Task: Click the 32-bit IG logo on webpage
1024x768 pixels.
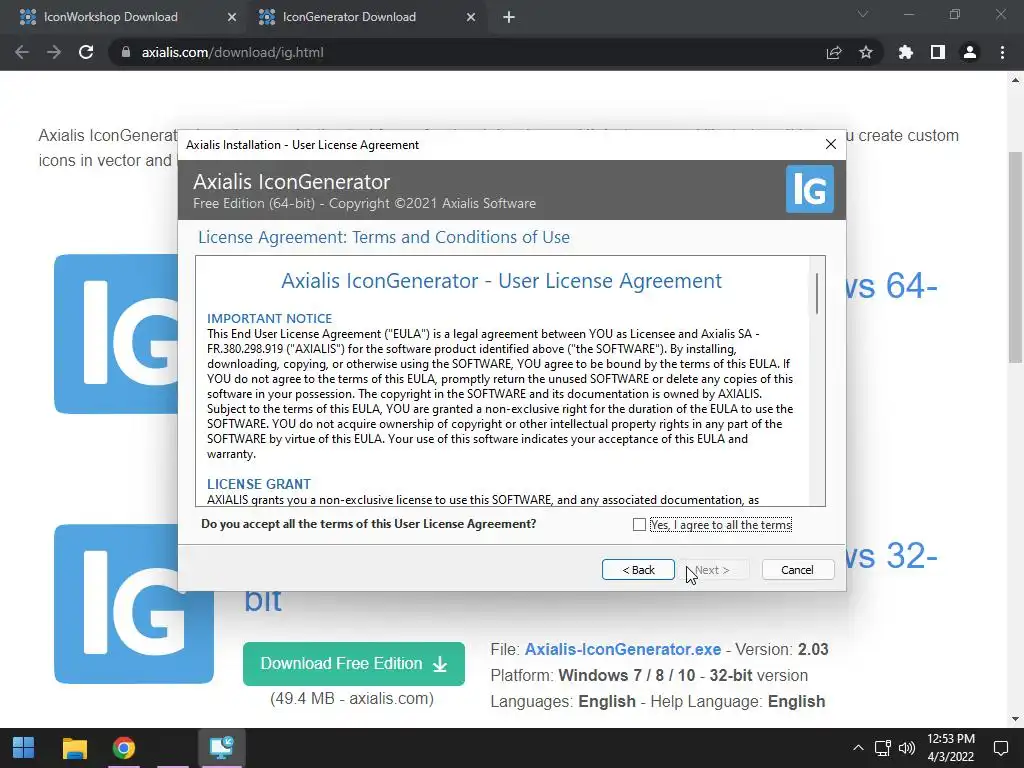Action: [x=134, y=604]
